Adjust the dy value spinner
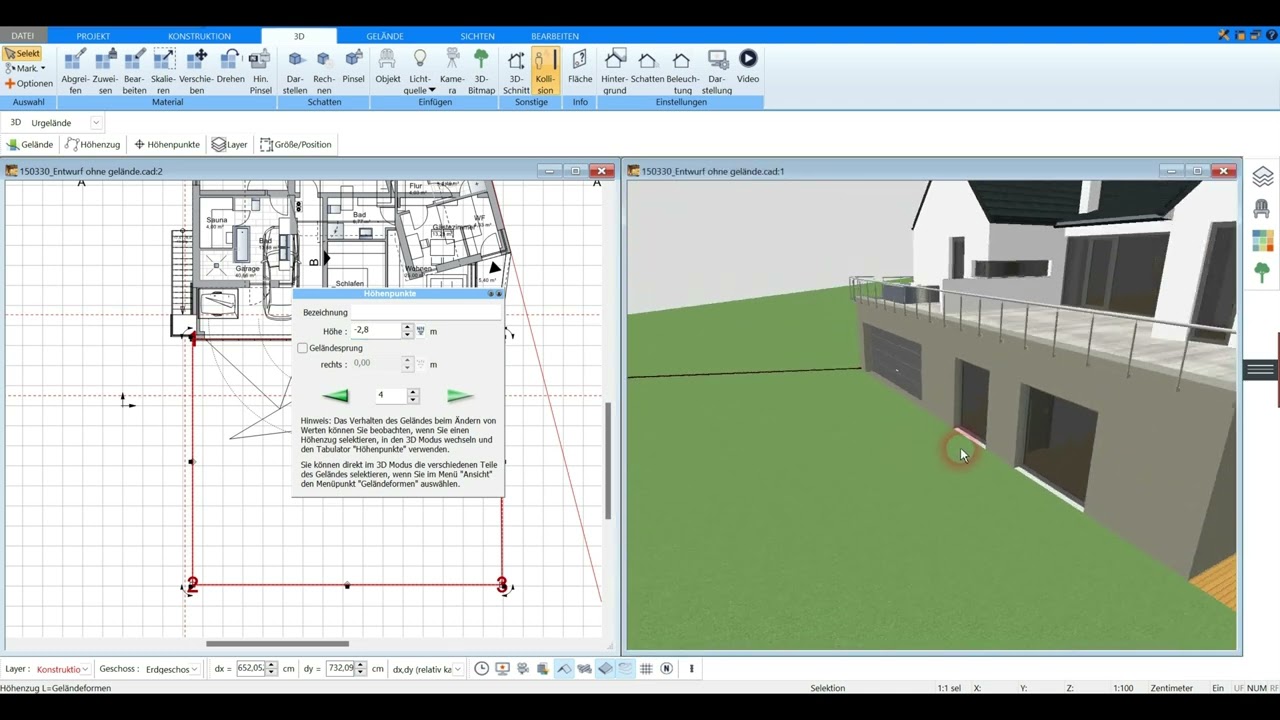 pos(361,668)
